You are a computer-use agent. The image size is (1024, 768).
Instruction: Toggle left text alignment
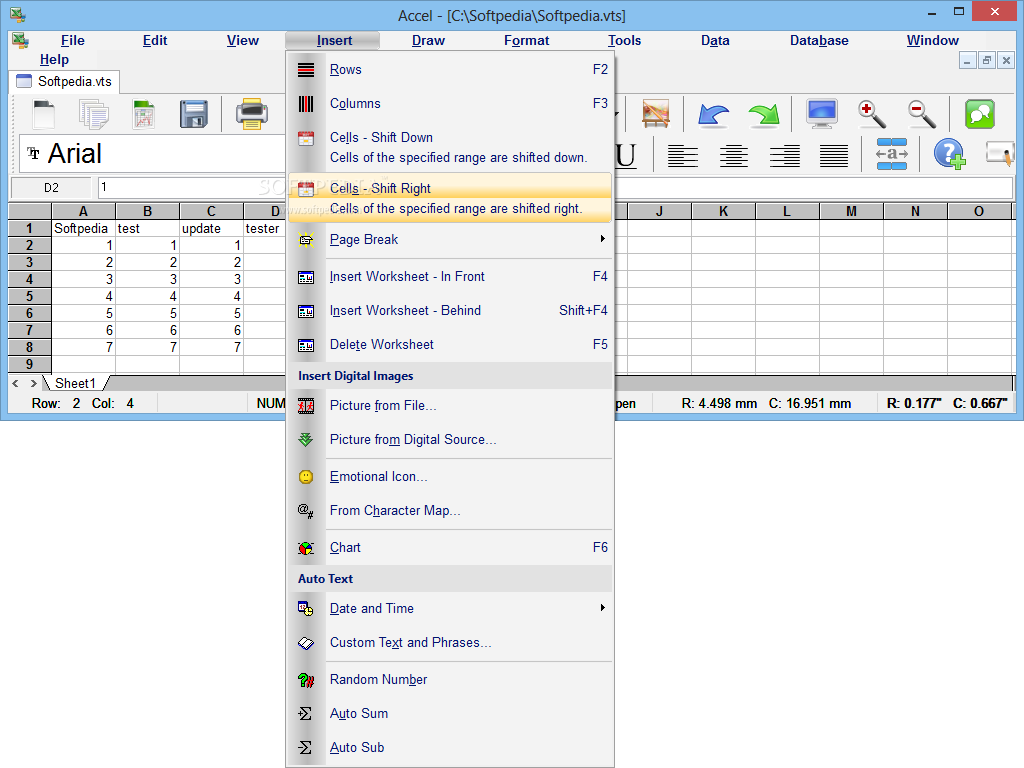tap(683, 154)
